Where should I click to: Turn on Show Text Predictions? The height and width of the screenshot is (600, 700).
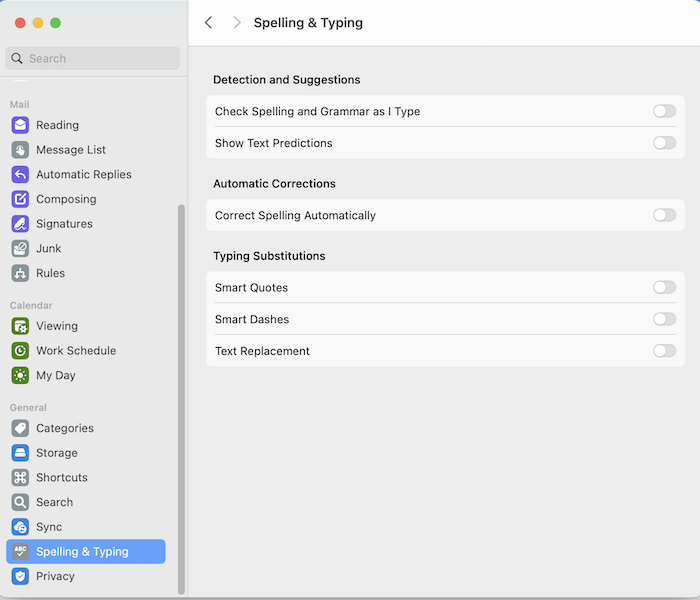(x=664, y=143)
